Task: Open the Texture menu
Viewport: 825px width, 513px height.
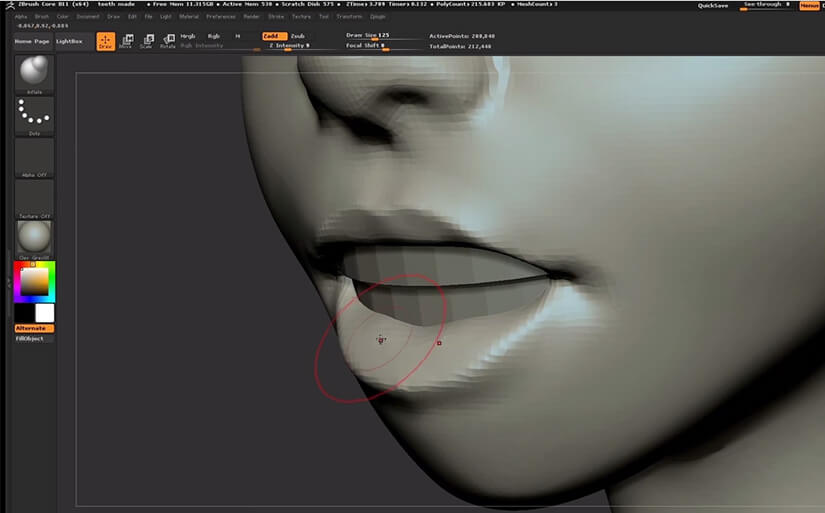Action: (x=301, y=17)
